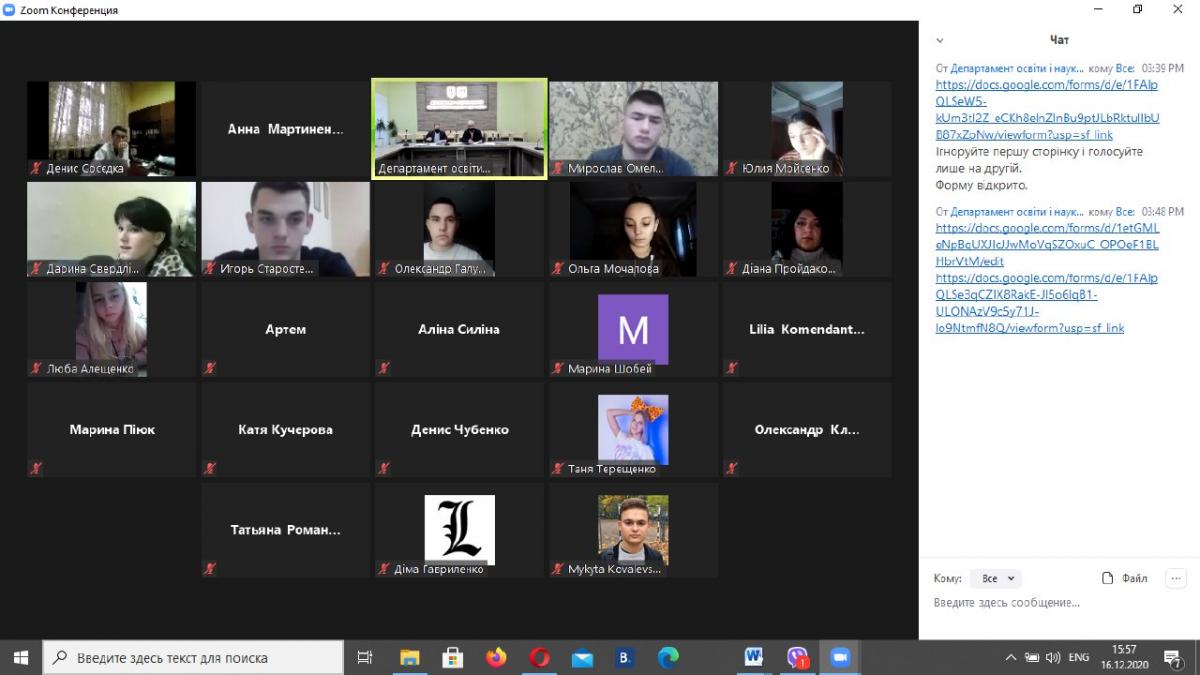The height and width of the screenshot is (675, 1200).
Task: Select Юлия Мойсенко's video tile
Action: (x=807, y=129)
